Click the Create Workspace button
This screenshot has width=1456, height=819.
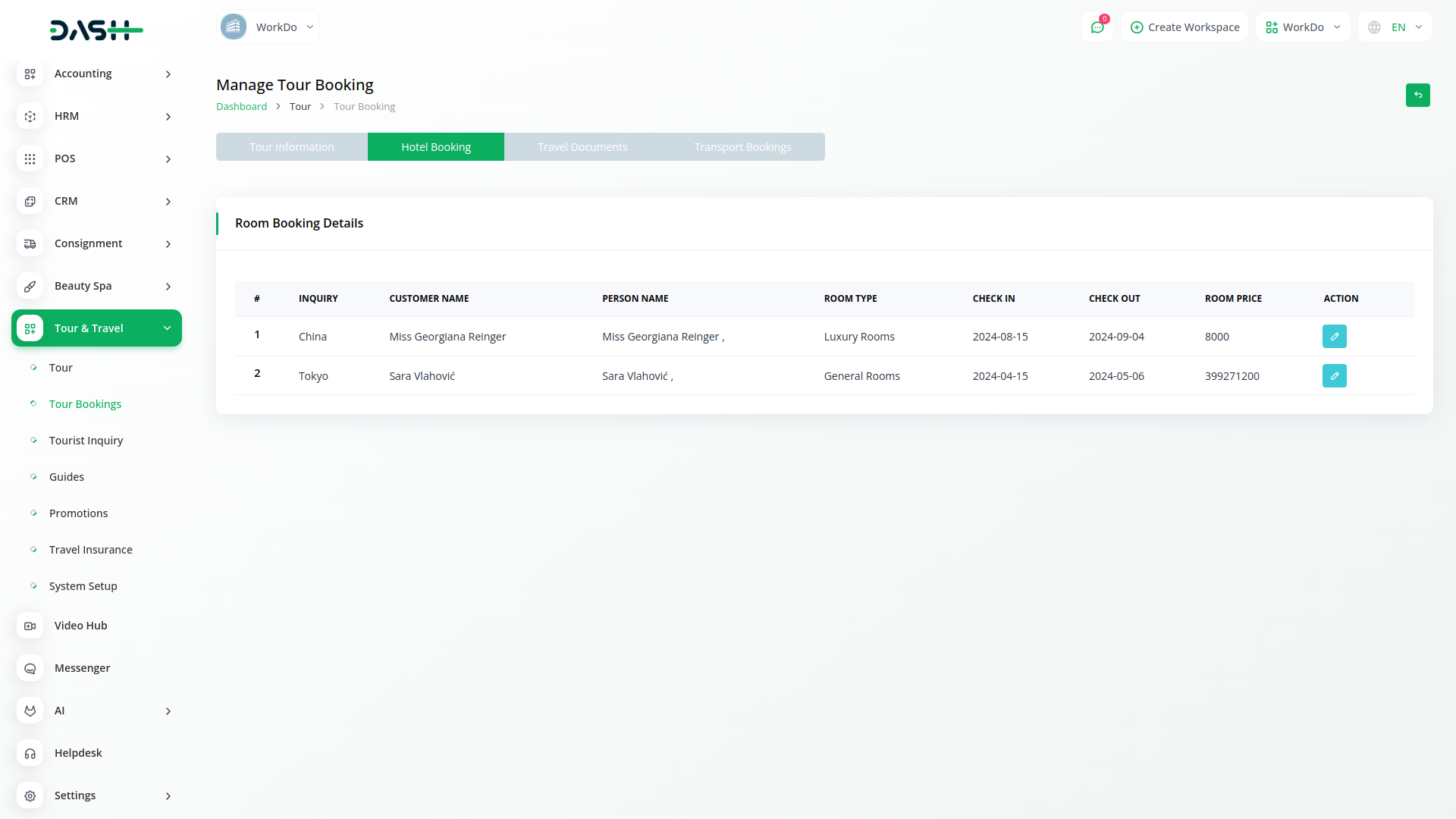pos(1185,27)
